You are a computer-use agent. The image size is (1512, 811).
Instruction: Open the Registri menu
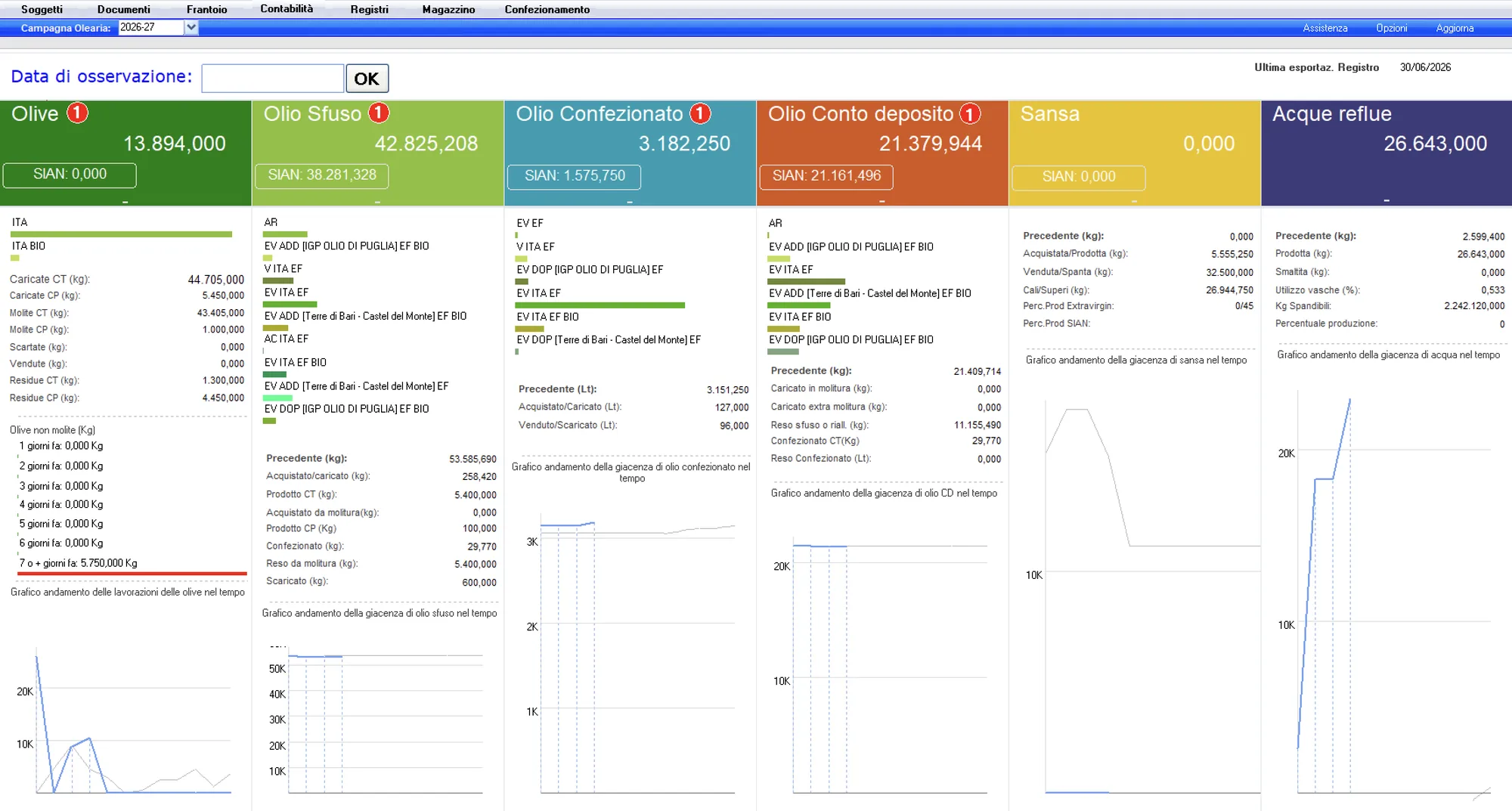pos(370,9)
